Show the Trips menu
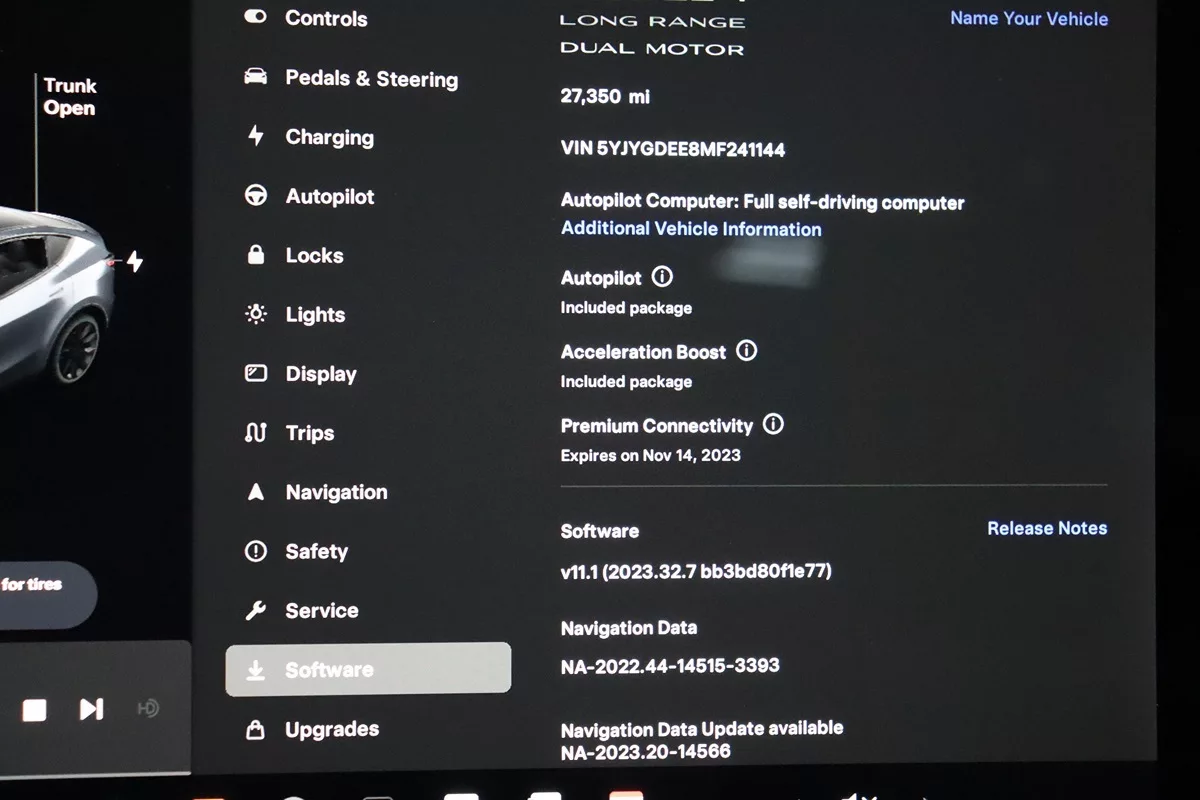This screenshot has height=800, width=1200. click(289, 433)
